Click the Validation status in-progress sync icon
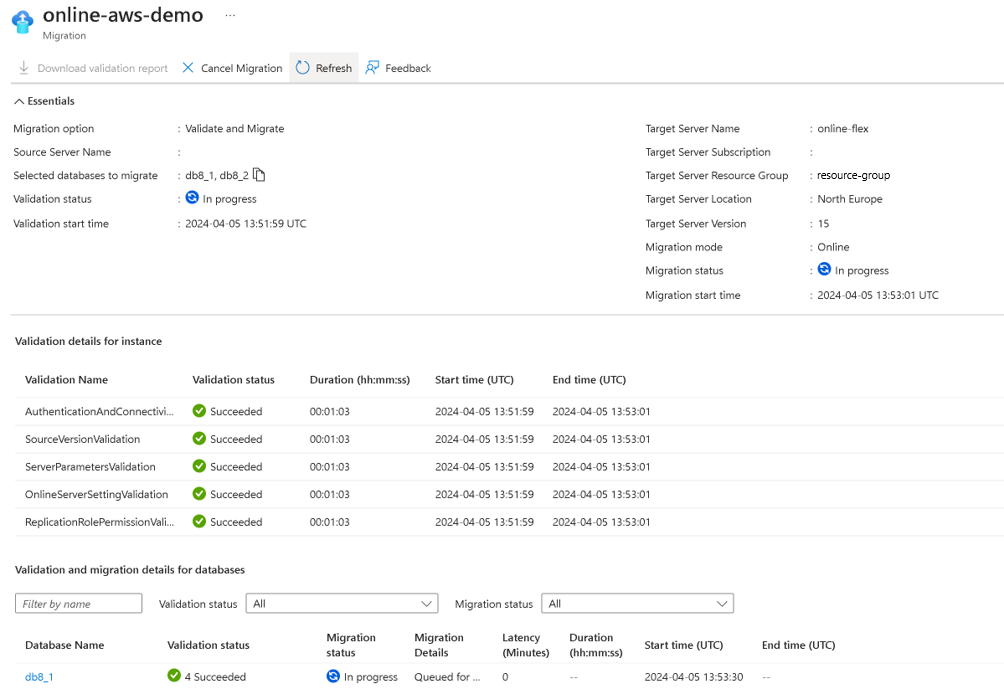The height and width of the screenshot is (689, 1004). click(x=192, y=198)
